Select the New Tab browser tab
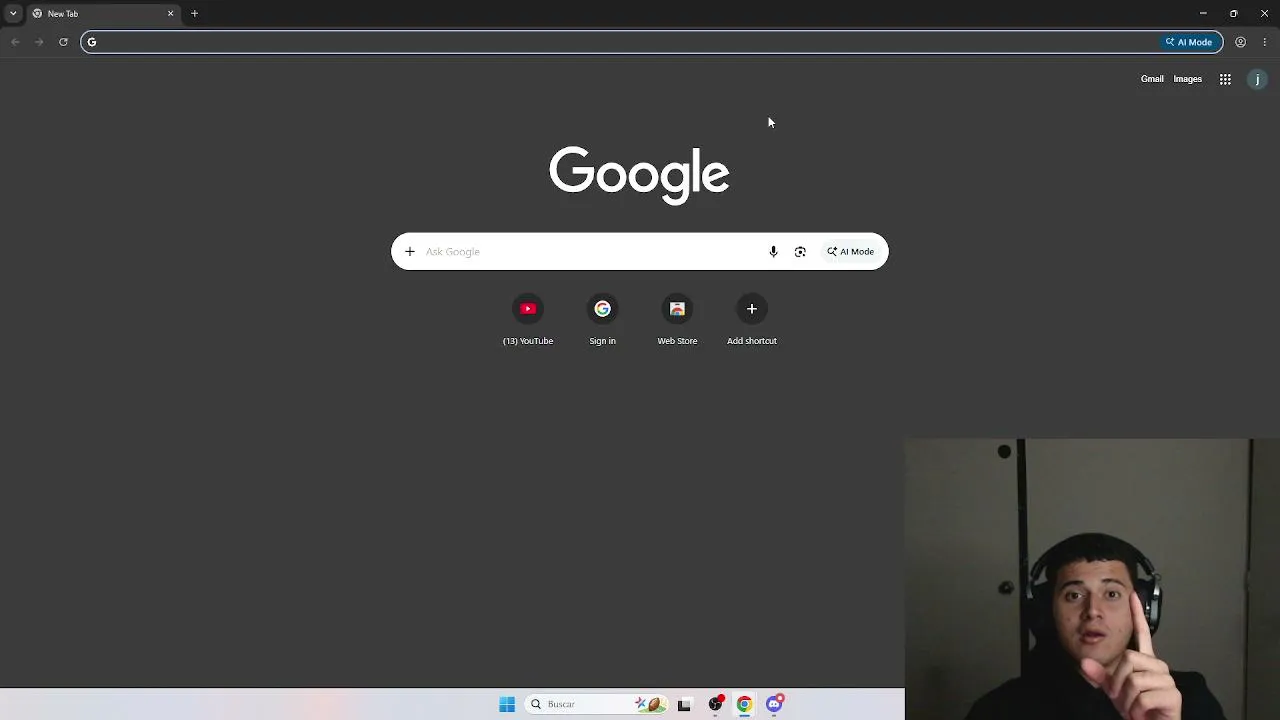 [x=104, y=14]
